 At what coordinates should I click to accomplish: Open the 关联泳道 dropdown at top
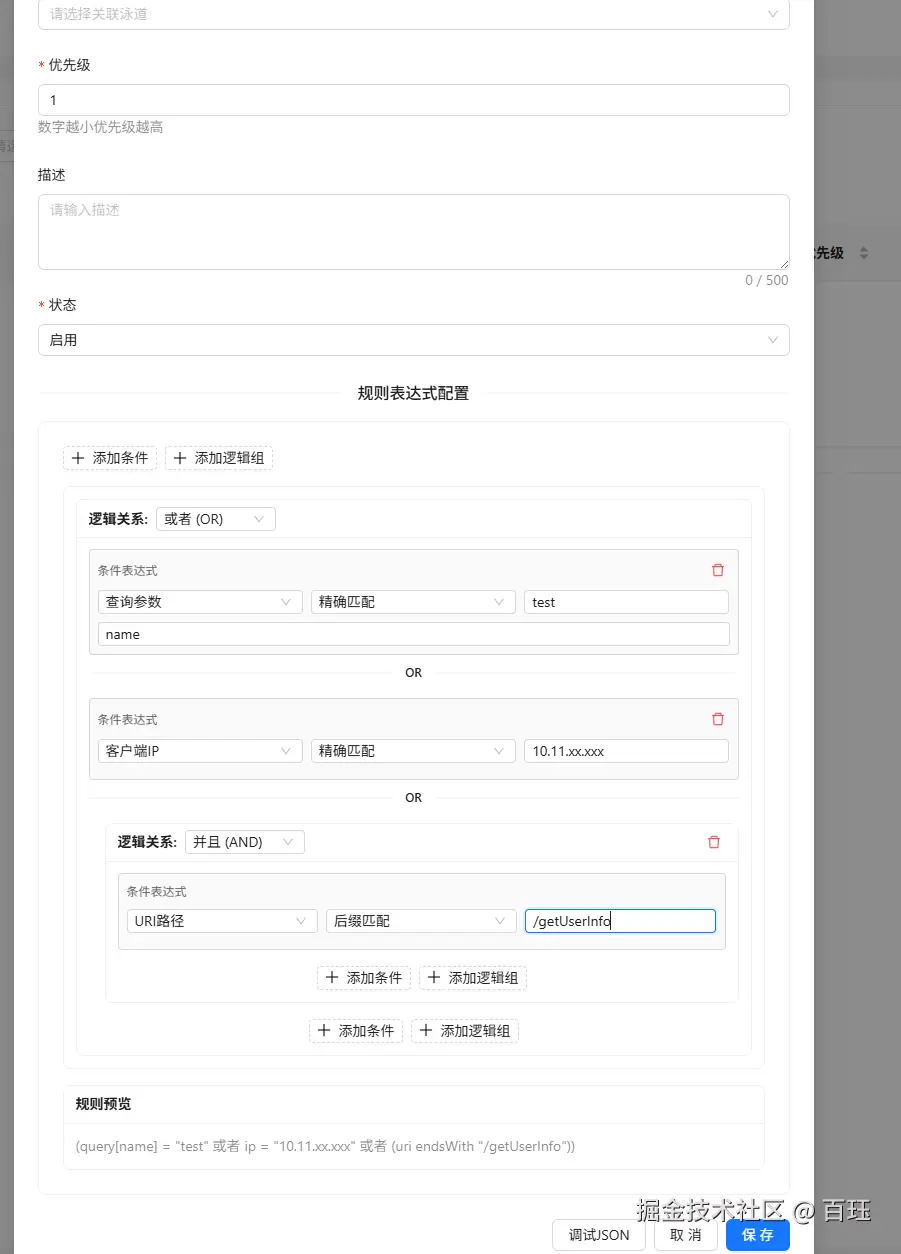point(414,14)
